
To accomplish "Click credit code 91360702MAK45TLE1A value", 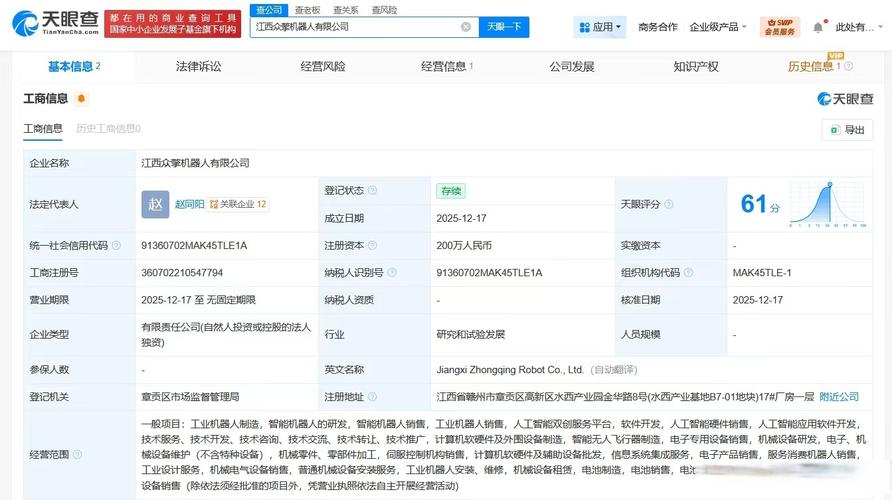I will click(194, 245).
